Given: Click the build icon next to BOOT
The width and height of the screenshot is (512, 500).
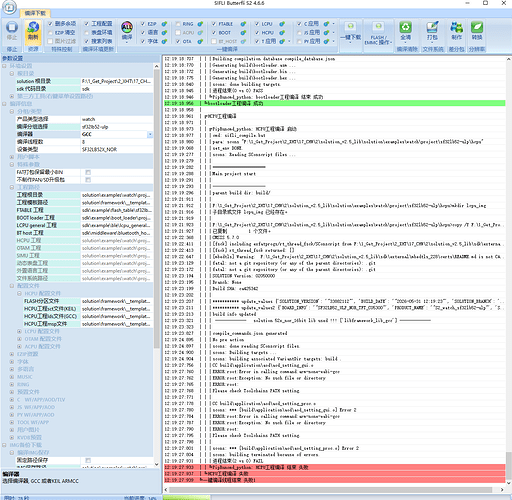Looking at the screenshot, I should click(x=243, y=33).
